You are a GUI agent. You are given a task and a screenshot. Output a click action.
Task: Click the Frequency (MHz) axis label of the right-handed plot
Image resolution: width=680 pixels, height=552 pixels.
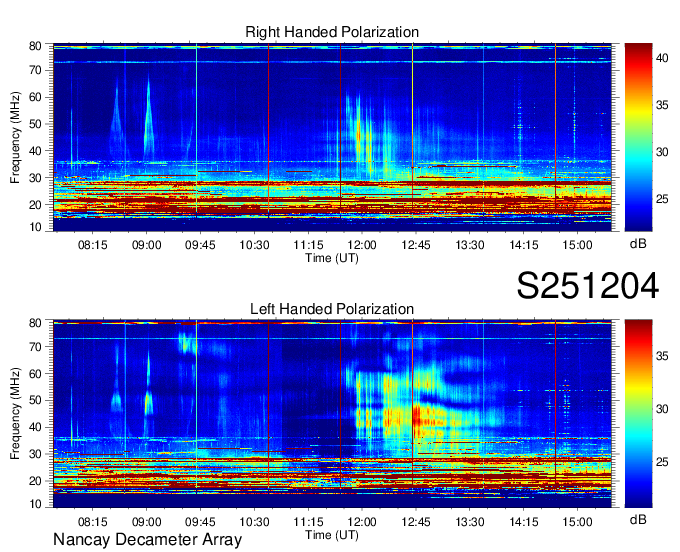tap(16, 136)
